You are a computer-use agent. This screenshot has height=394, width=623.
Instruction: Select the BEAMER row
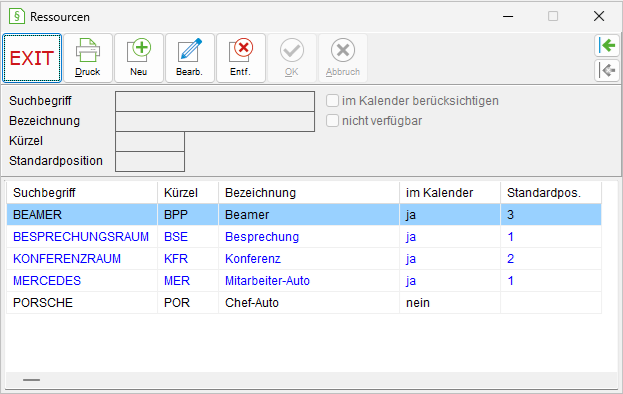click(304, 215)
